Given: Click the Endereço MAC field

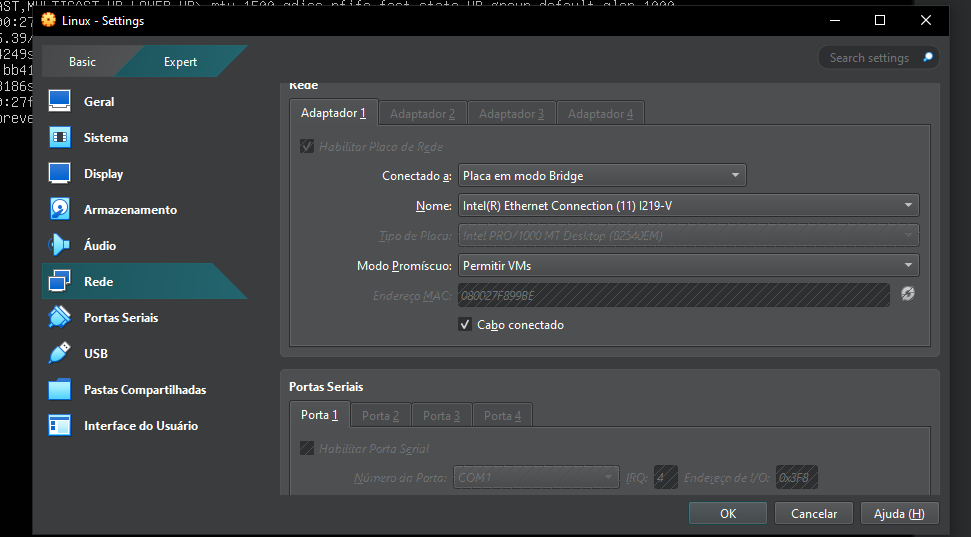Looking at the screenshot, I should tap(674, 295).
